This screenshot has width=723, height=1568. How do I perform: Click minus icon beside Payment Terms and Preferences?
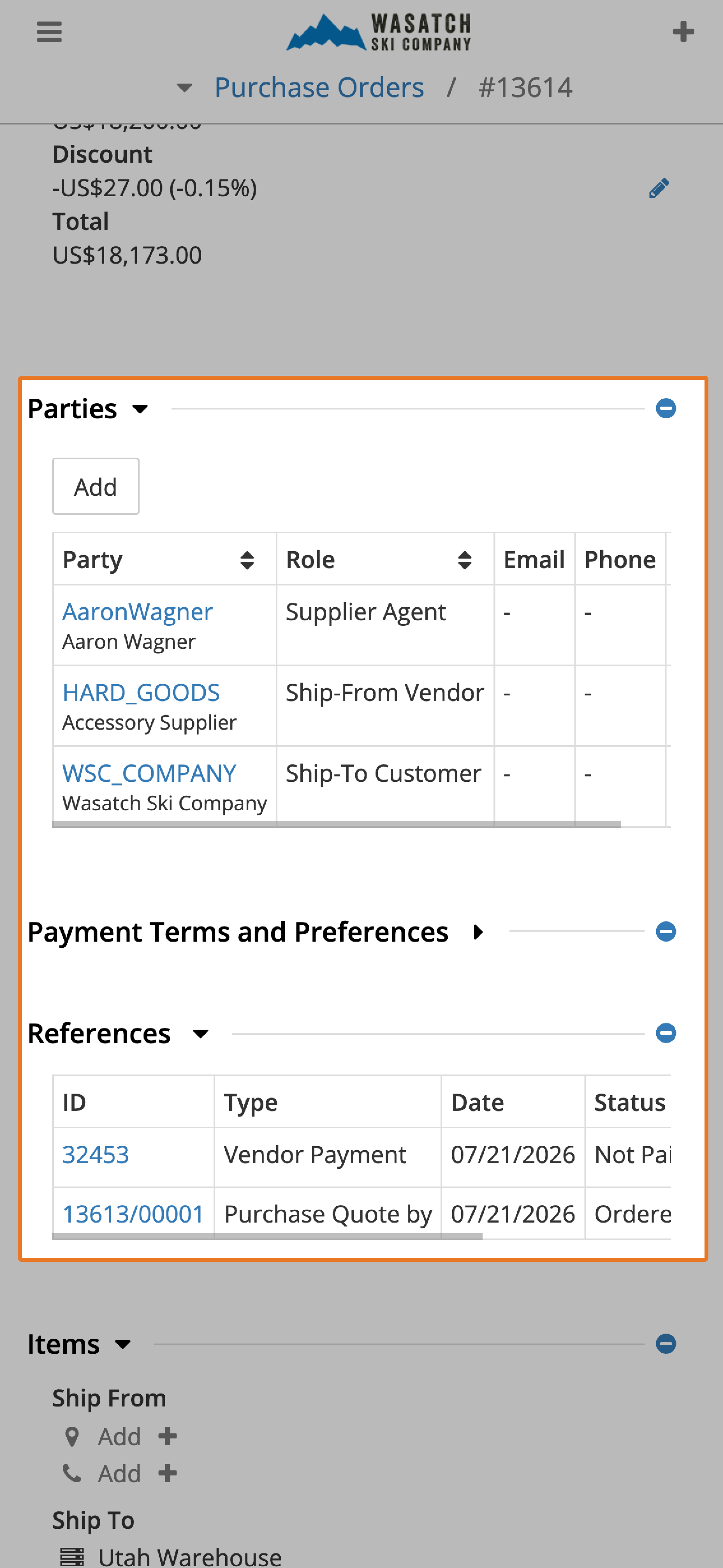coord(666,931)
